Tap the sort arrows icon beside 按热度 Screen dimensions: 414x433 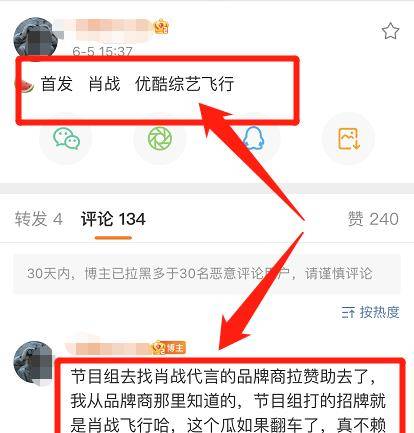(348, 313)
